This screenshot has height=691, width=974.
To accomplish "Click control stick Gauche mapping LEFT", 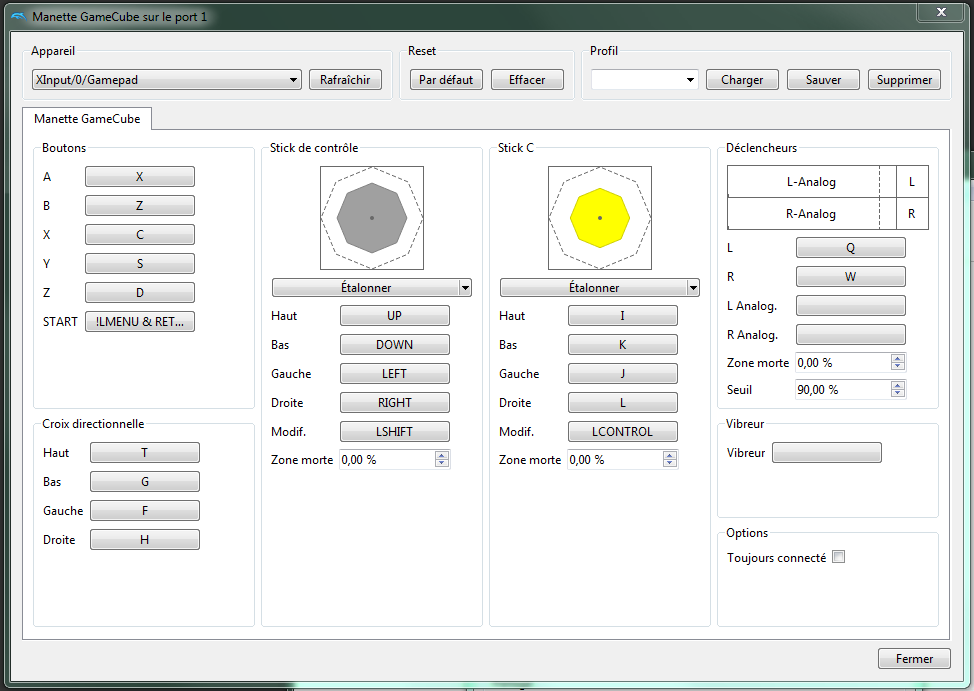I will (394, 373).
